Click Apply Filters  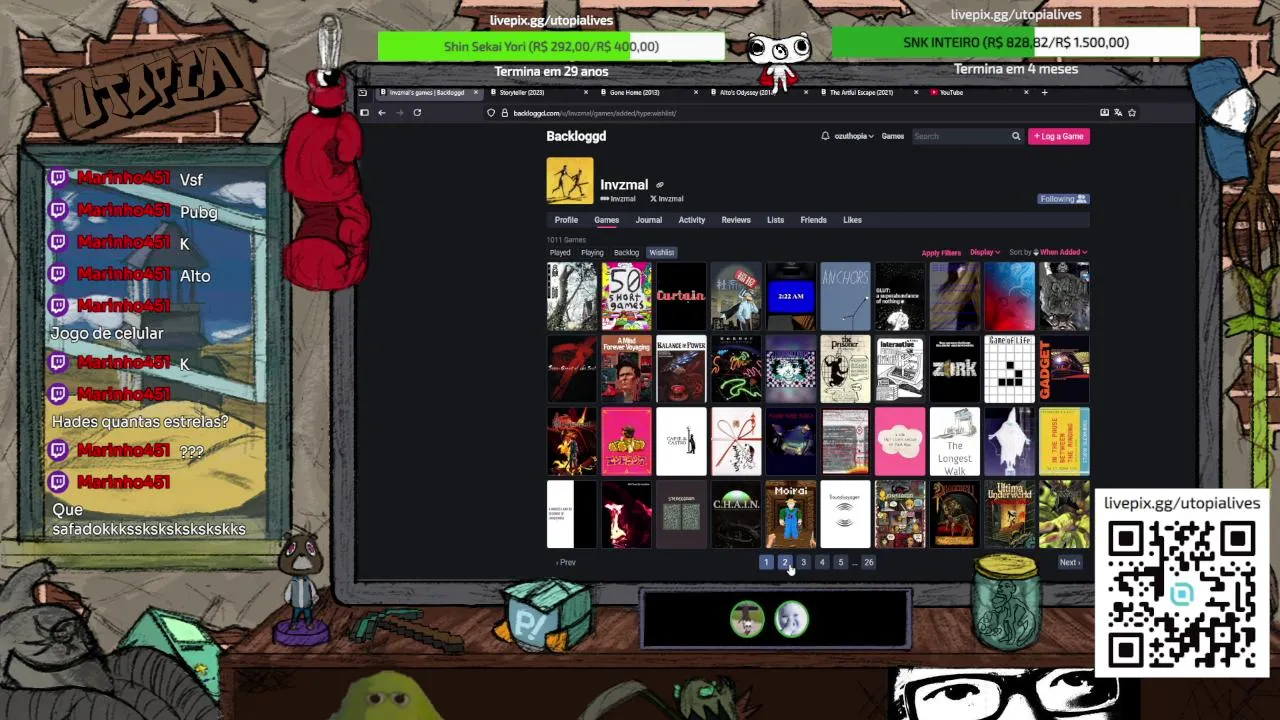(941, 253)
